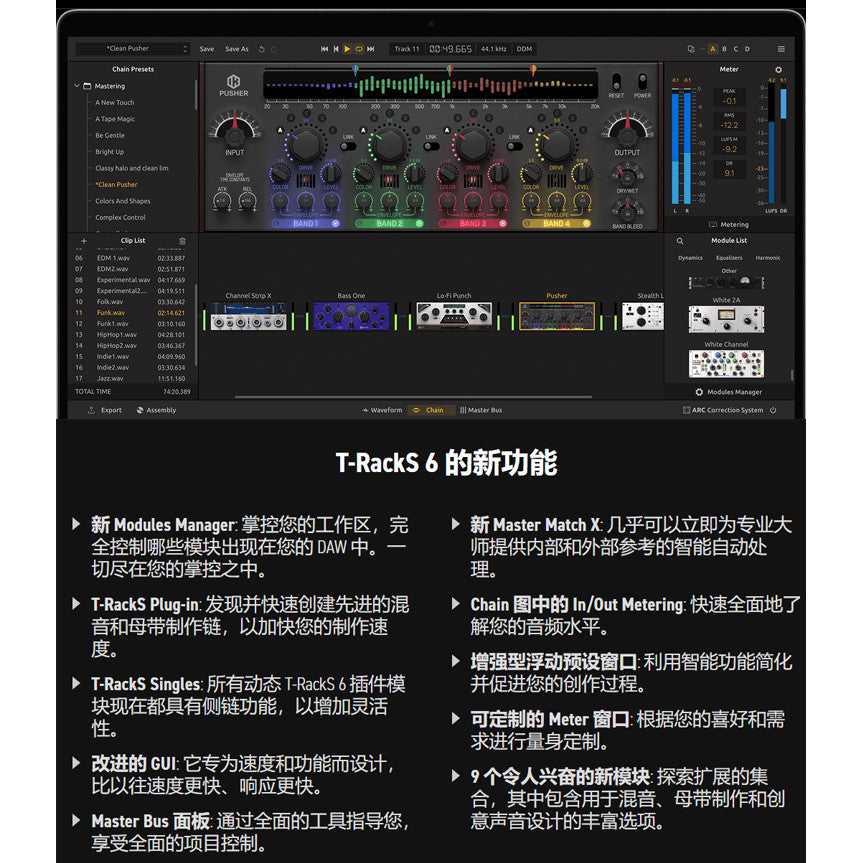This screenshot has height=863, width=863.
Task: Click the Band 4 solo icon
Action: tap(527, 223)
